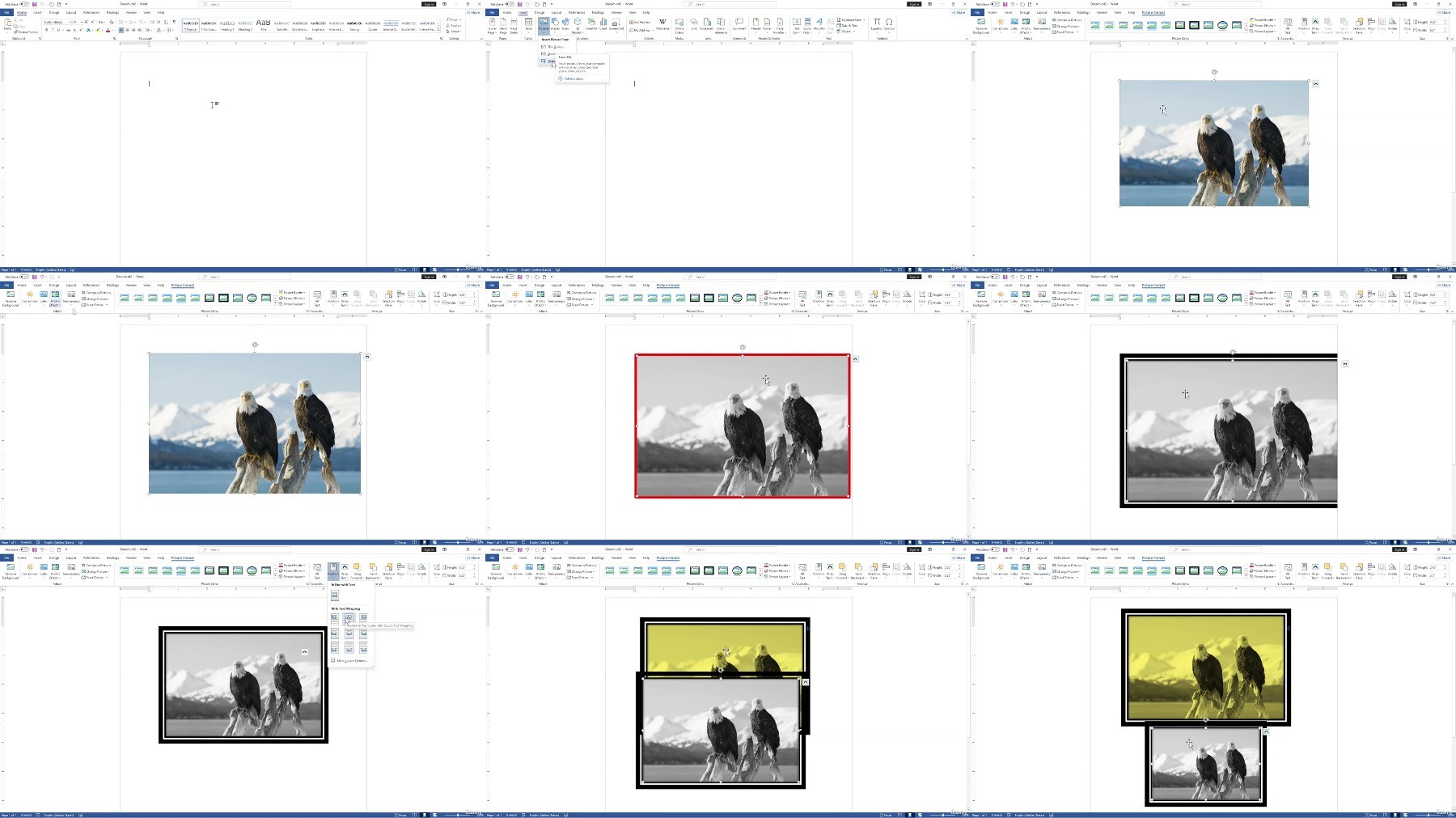Click Alt Text in the Position-menu window
Screen dimensions: 1456x818
(x=317, y=572)
